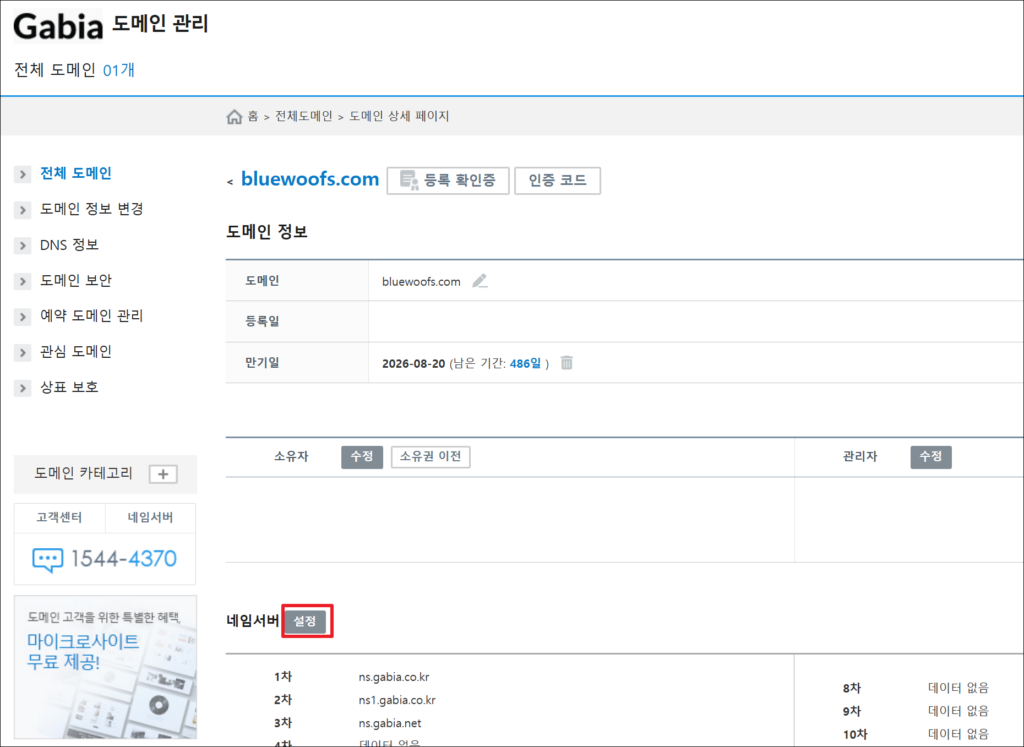
Task: Open 상표 보호 menu item
Action: click(69, 387)
